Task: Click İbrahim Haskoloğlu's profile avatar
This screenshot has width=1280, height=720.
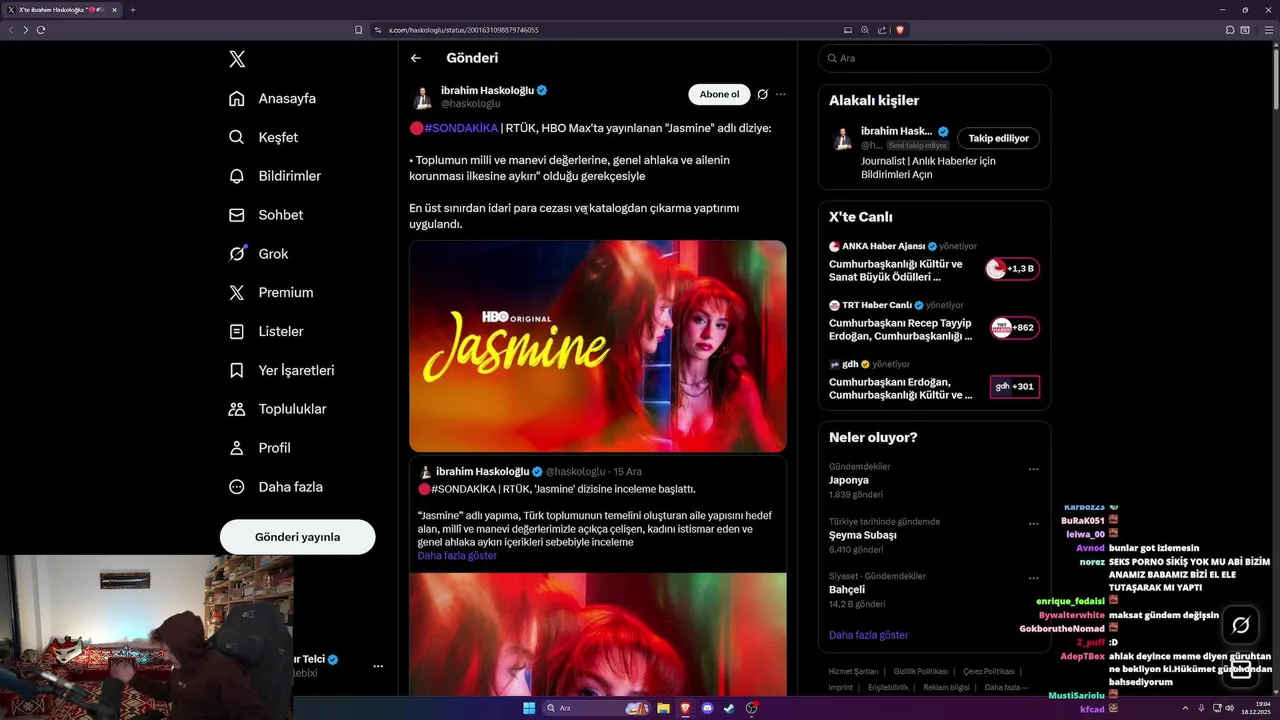Action: (422, 97)
